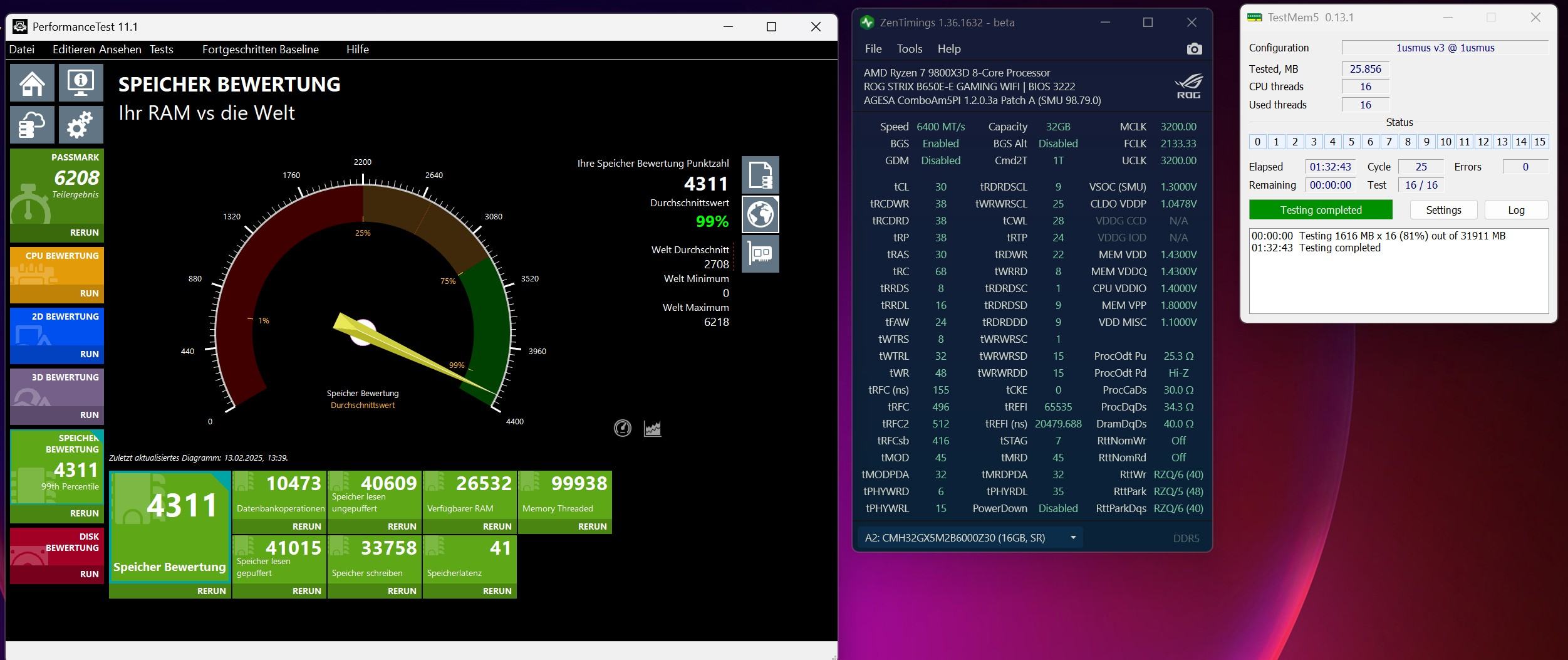
Task: Rerun Speicher lesen gepuffert test
Action: (x=307, y=591)
